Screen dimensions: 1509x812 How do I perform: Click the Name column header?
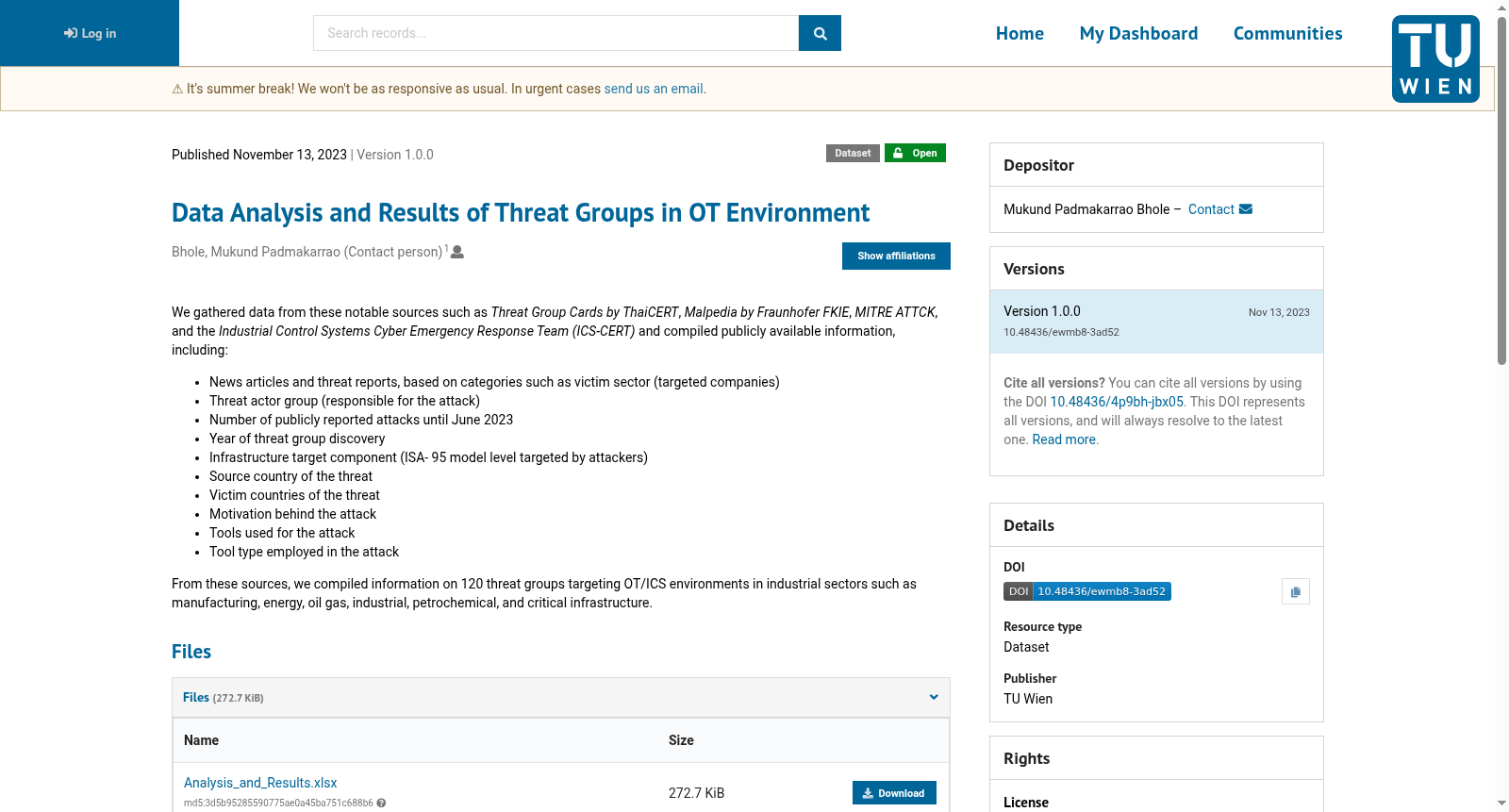point(201,740)
